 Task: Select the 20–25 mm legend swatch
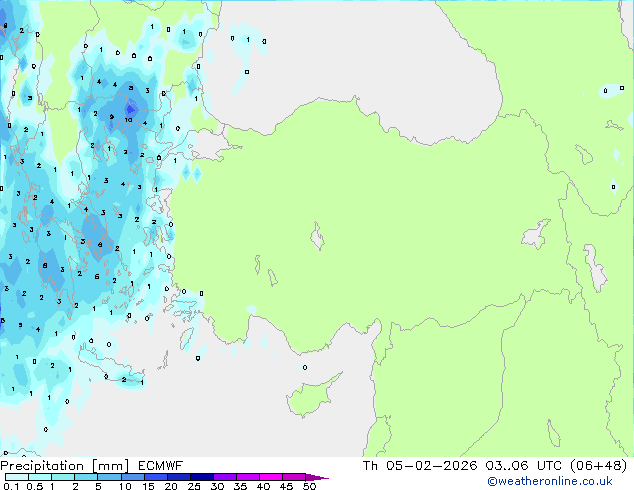coord(179,477)
